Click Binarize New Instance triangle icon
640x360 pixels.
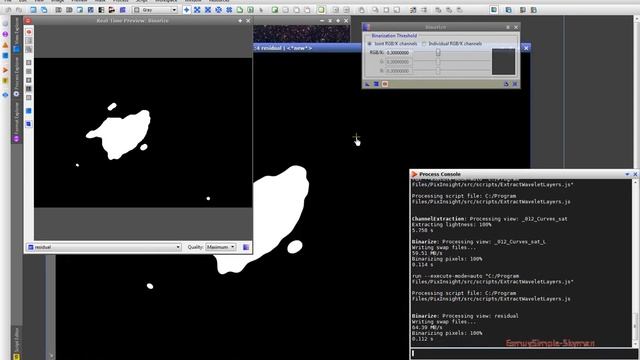[367, 84]
